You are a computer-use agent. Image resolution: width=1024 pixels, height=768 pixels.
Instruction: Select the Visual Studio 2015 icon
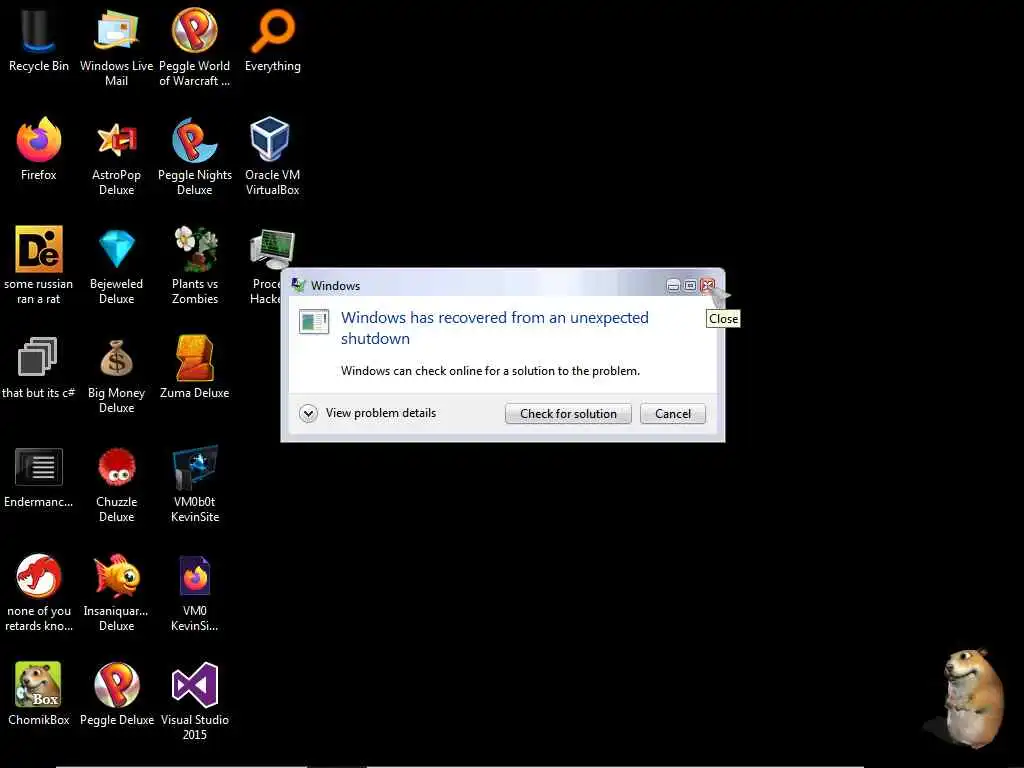195,685
